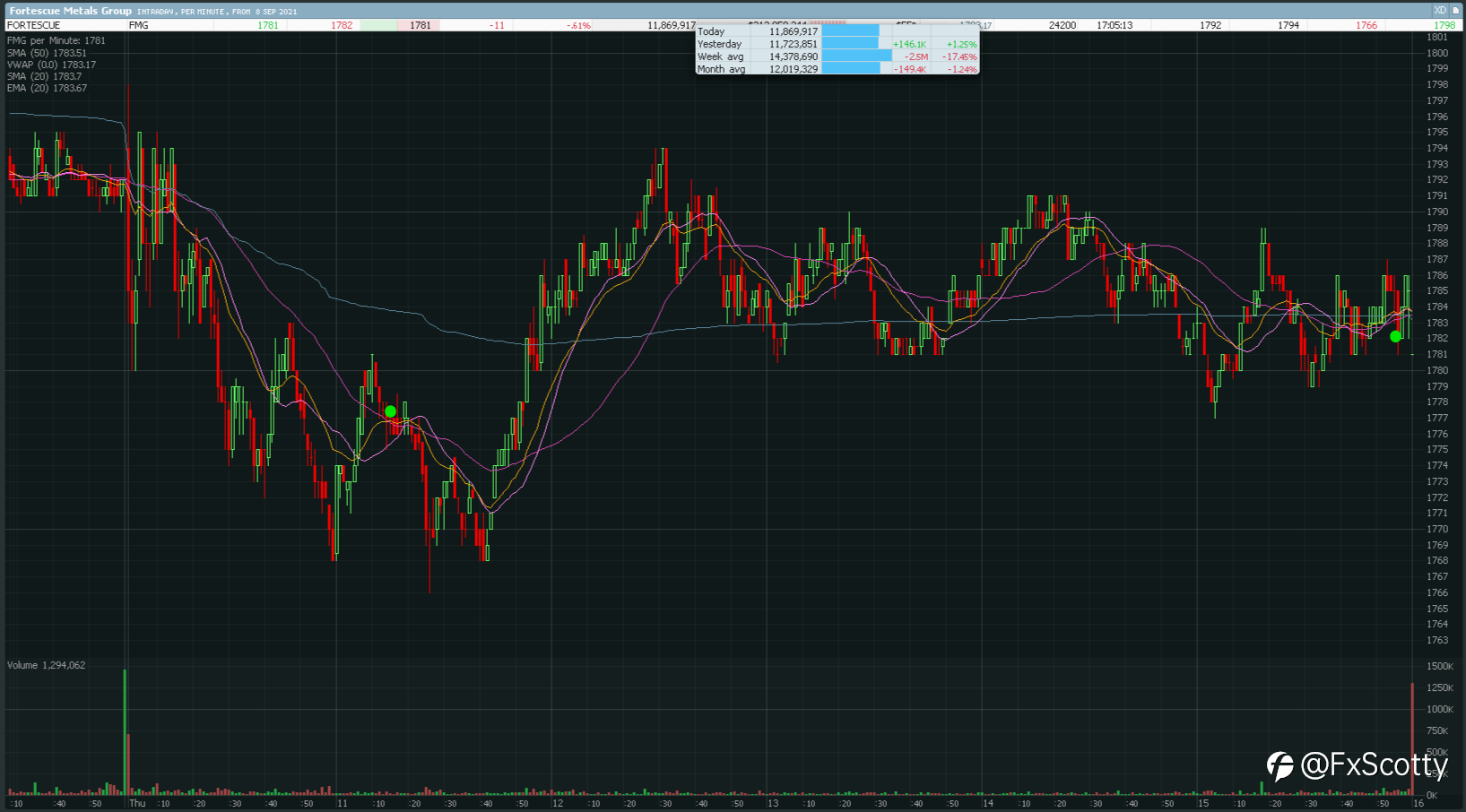Click the blue volume bar for Today
The width and height of the screenshot is (1466, 812).
pos(850,31)
